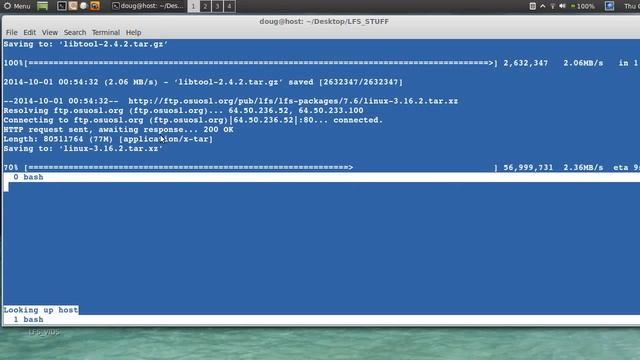Switch to workspace 1

(193, 6)
